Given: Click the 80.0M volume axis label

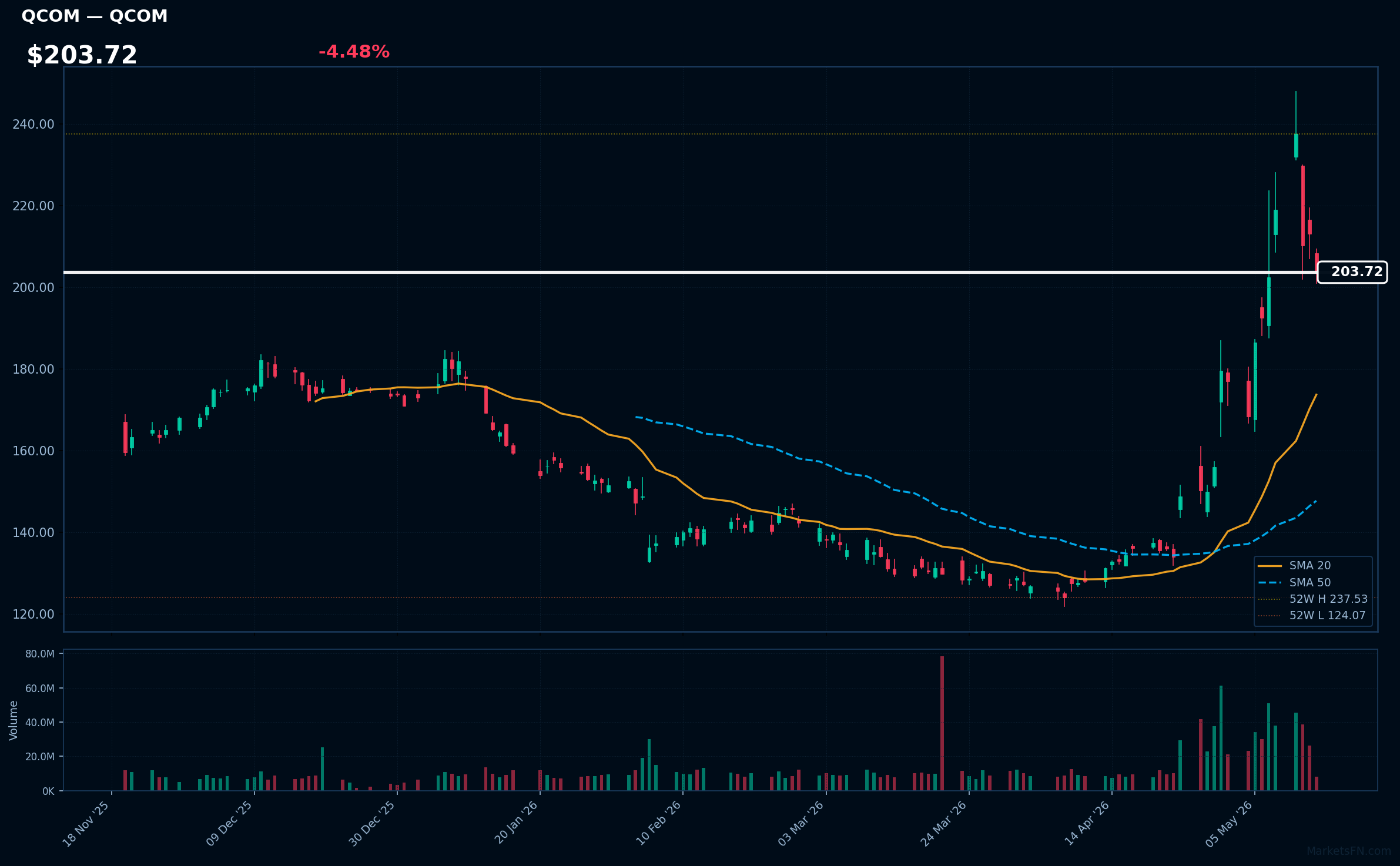Looking at the screenshot, I should 40,654.
